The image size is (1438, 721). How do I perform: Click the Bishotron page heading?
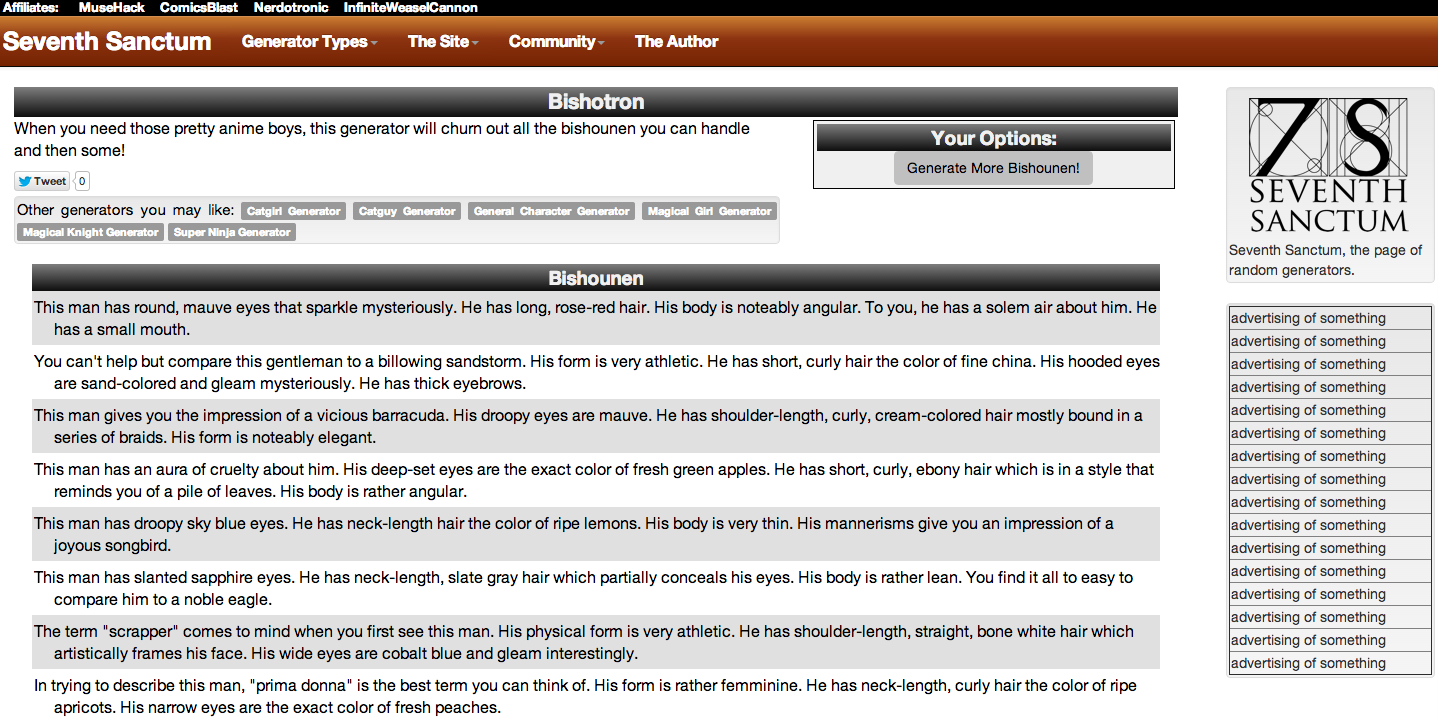pyautogui.click(x=596, y=102)
